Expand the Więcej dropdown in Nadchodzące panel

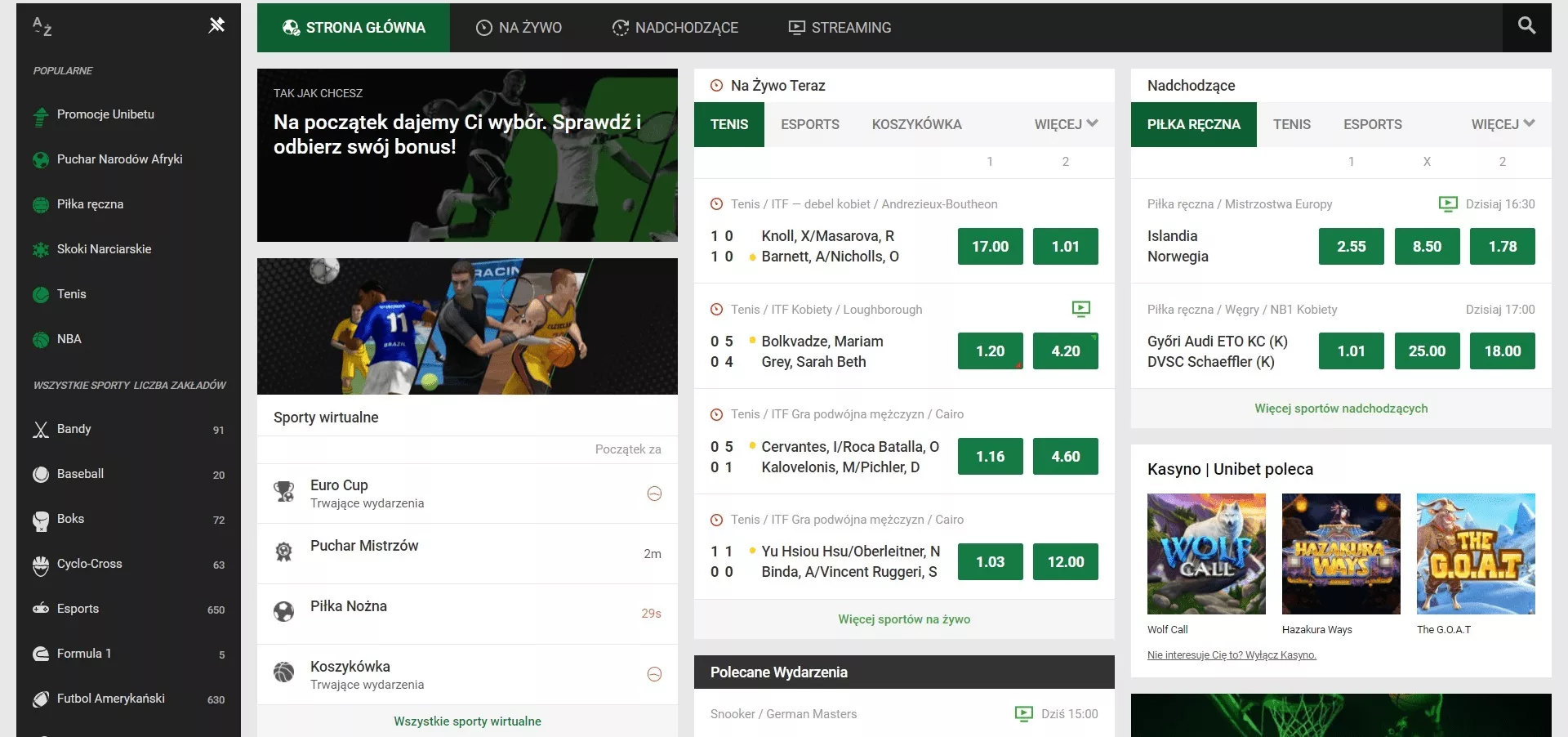click(x=1502, y=124)
